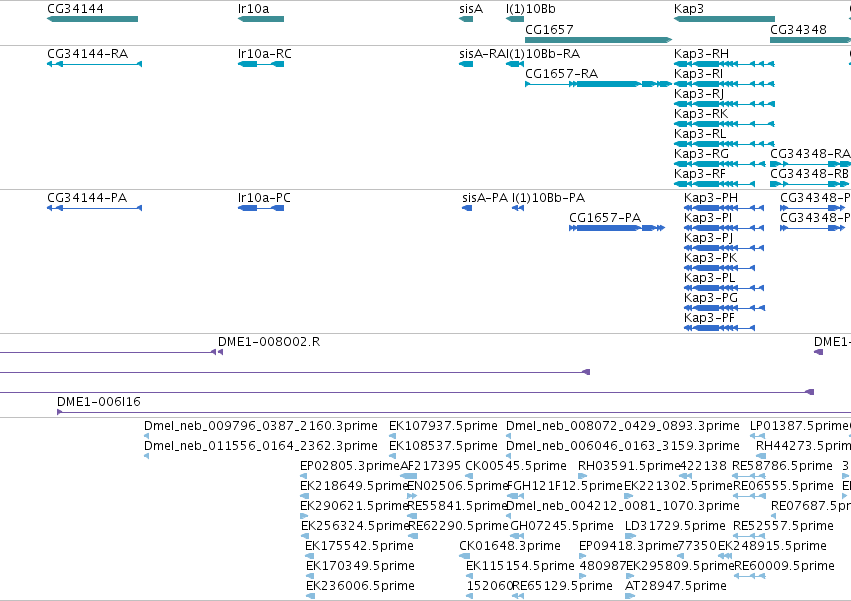The image size is (851, 601).
Task: Select the Kap3-PI protein label
Action: [x=708, y=218]
